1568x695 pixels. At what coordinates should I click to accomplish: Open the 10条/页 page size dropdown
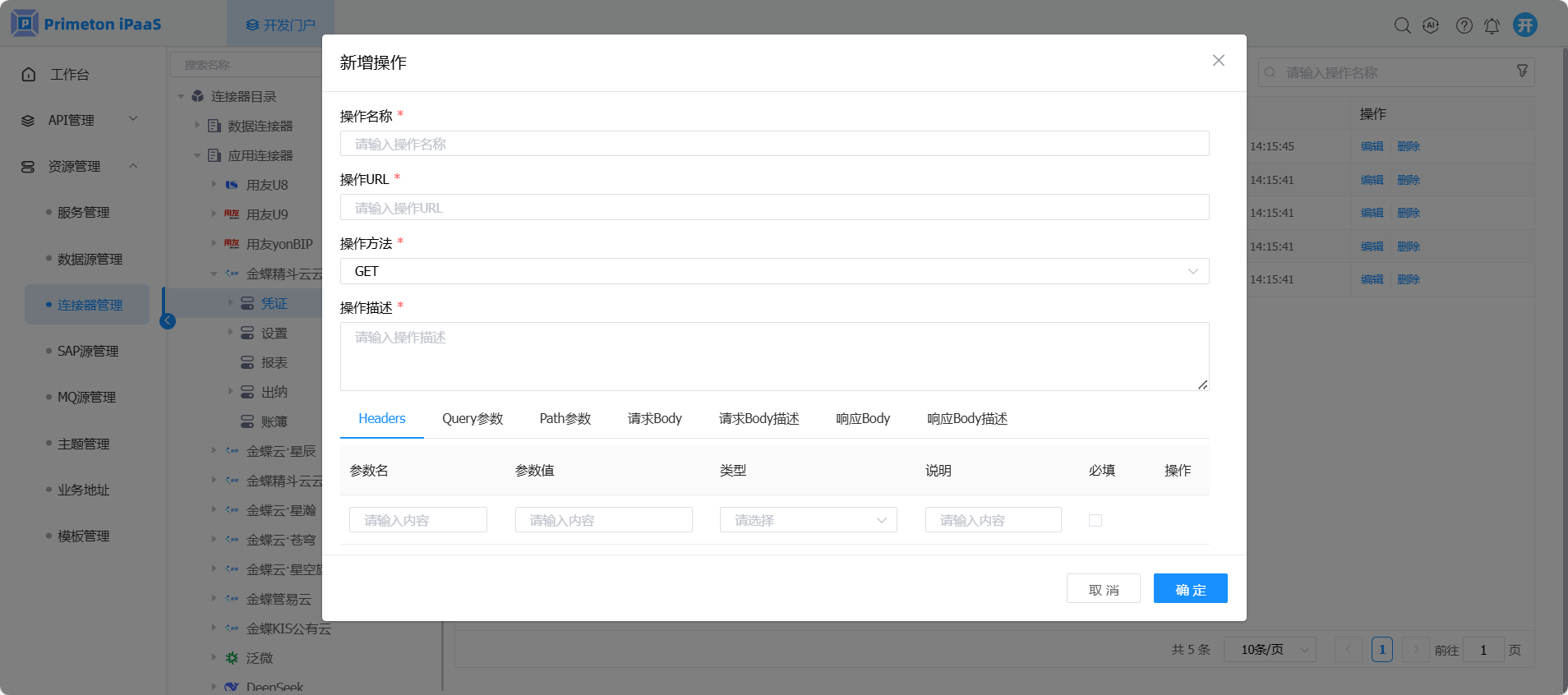pos(1270,650)
